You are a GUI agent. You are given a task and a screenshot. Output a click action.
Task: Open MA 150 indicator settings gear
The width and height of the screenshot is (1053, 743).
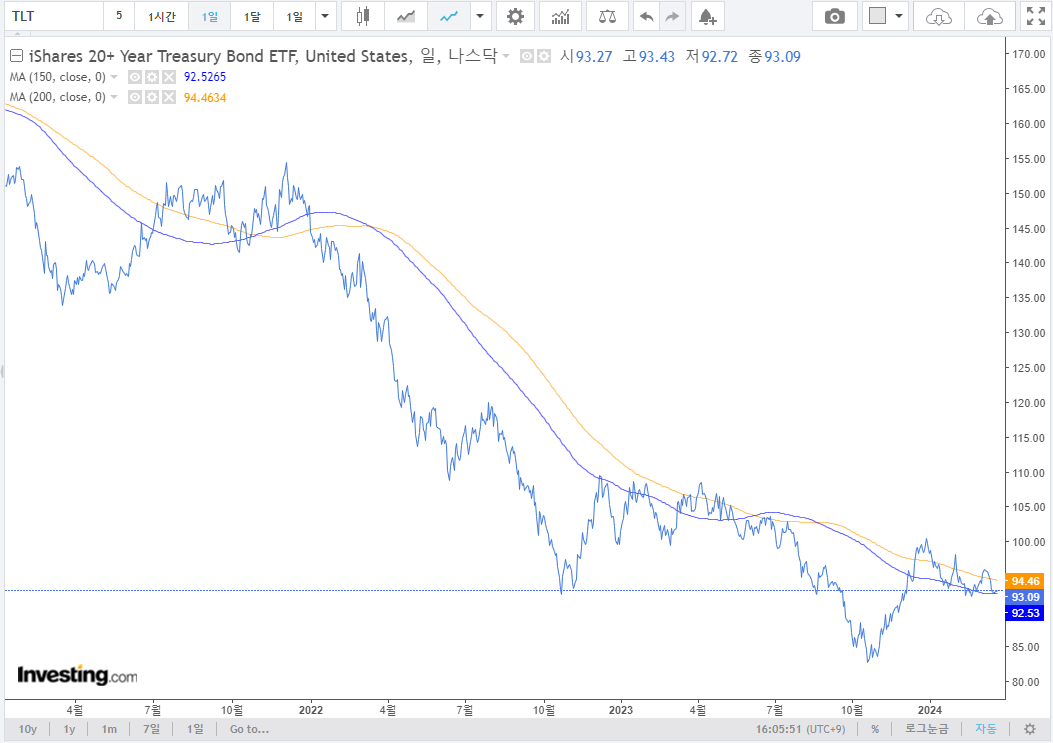click(152, 77)
